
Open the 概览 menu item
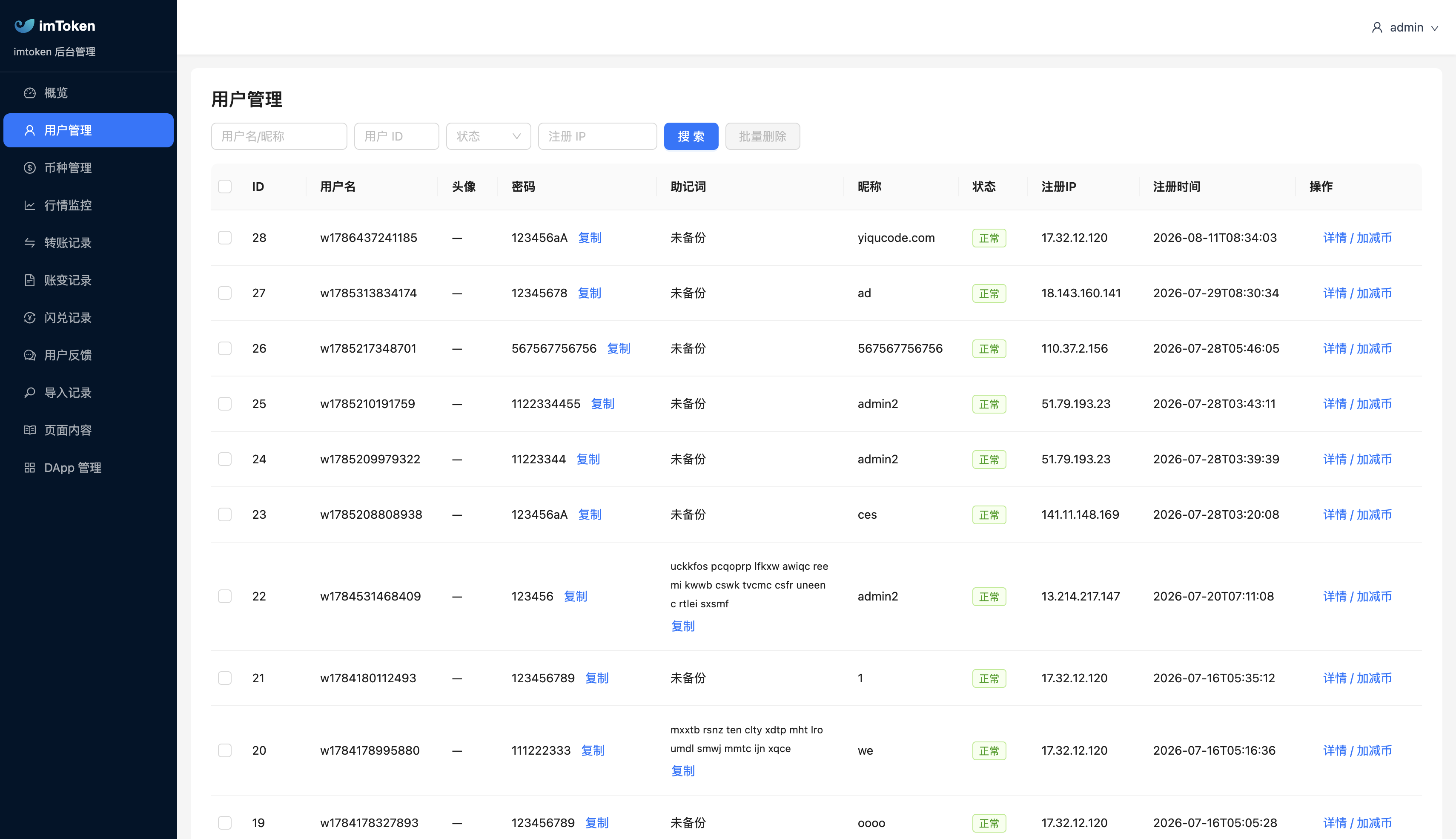coord(89,93)
